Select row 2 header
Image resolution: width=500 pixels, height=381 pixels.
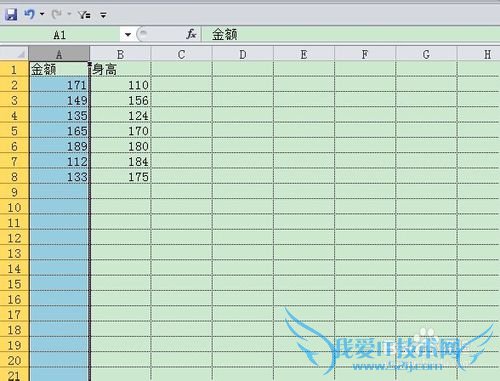click(x=14, y=85)
